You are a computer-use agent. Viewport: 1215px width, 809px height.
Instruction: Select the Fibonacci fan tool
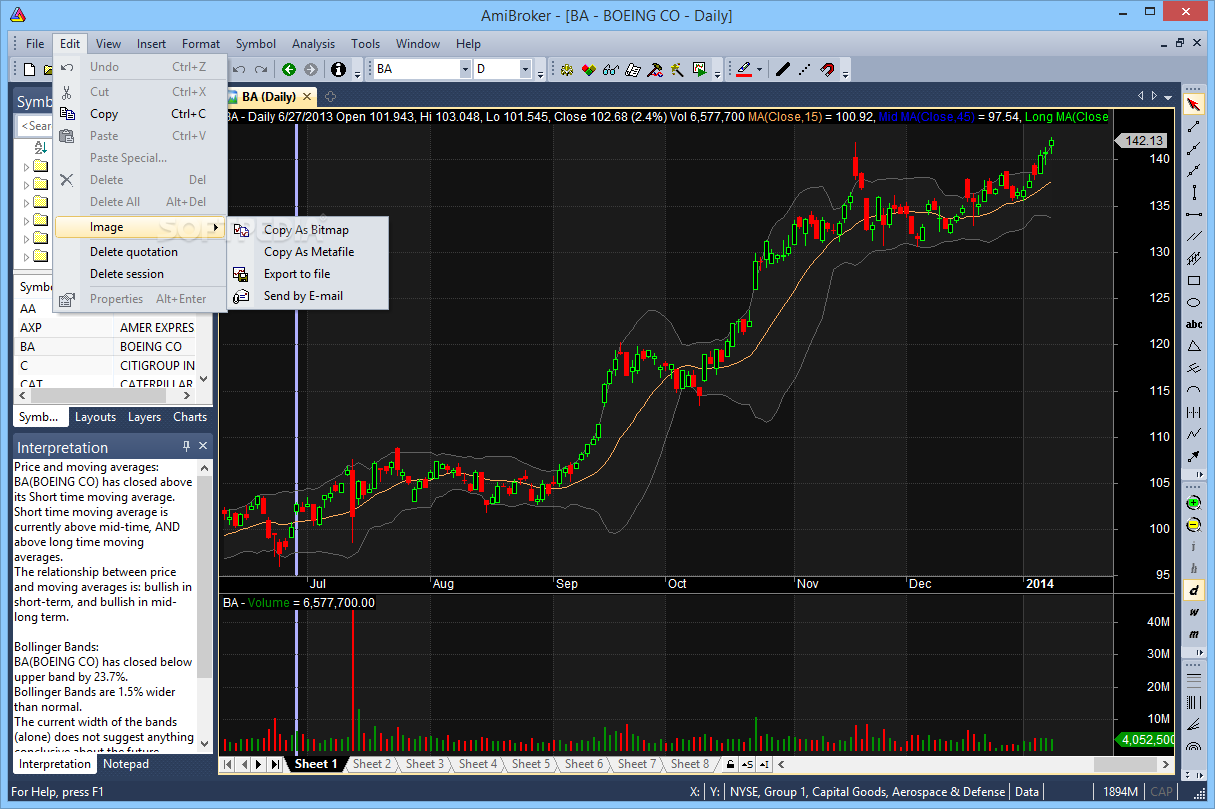tap(1194, 723)
